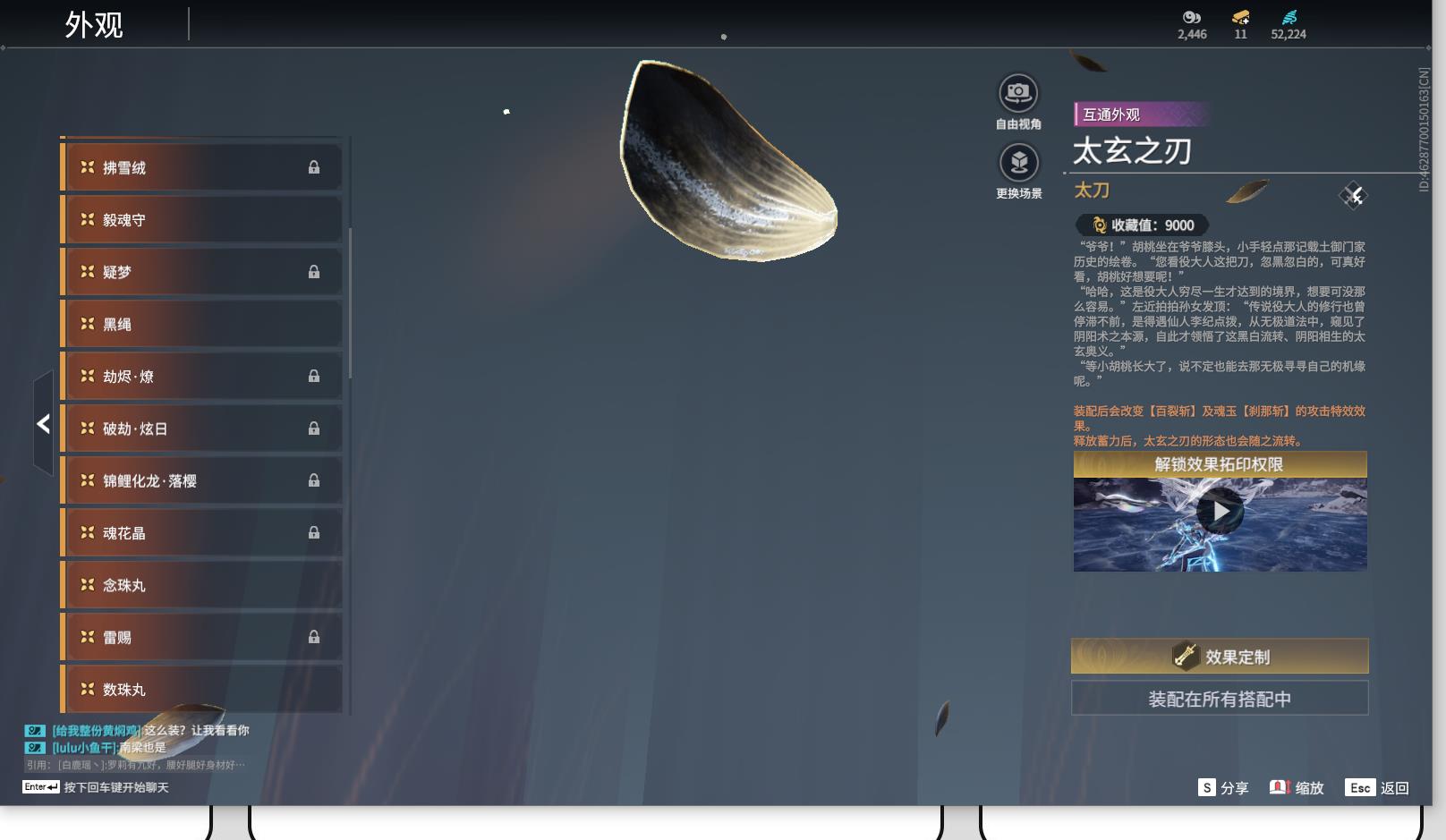Click the 外观 page title
The image size is (1446, 840).
point(93,25)
